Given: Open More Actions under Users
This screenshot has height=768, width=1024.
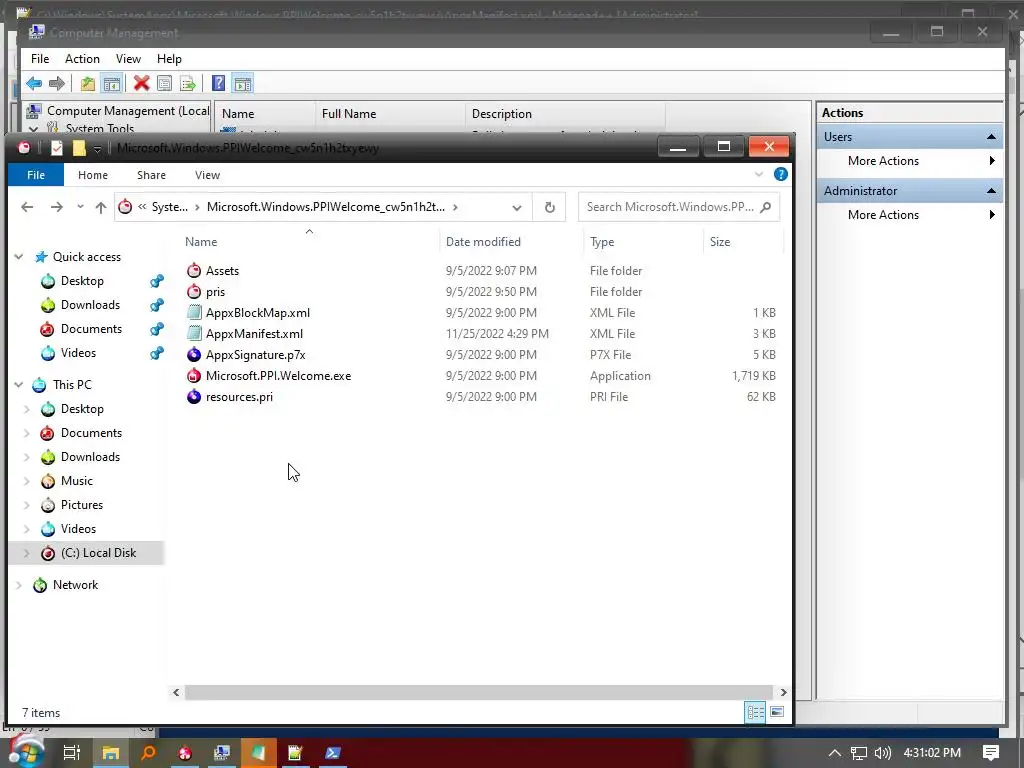Looking at the screenshot, I should (x=883, y=161).
